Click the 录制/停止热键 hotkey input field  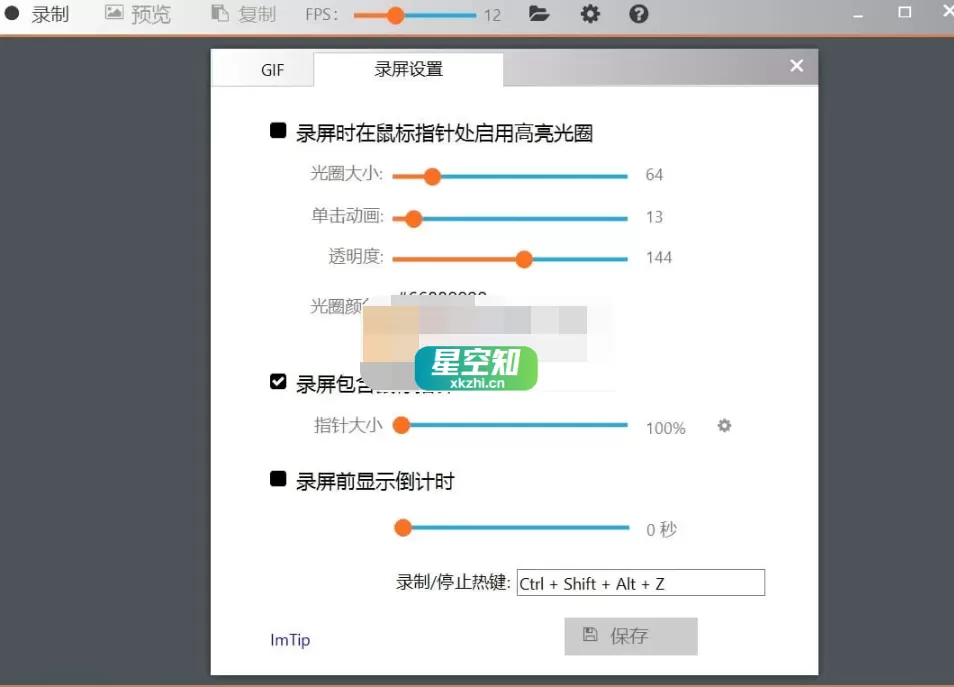(640, 582)
